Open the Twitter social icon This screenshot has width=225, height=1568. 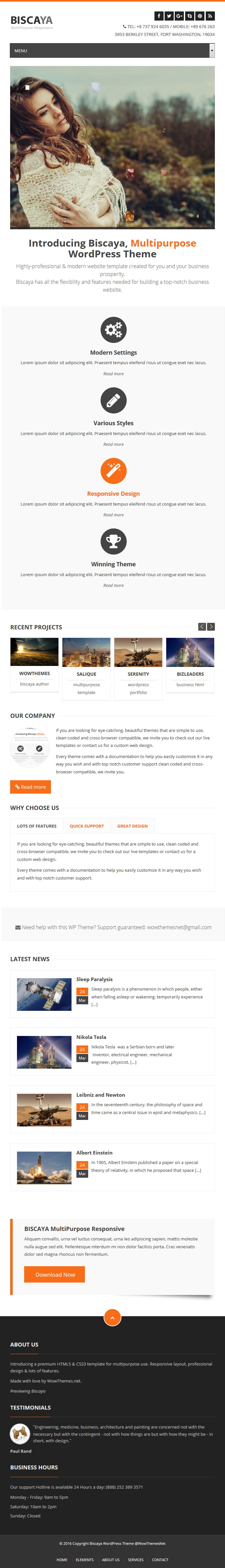[x=169, y=16]
